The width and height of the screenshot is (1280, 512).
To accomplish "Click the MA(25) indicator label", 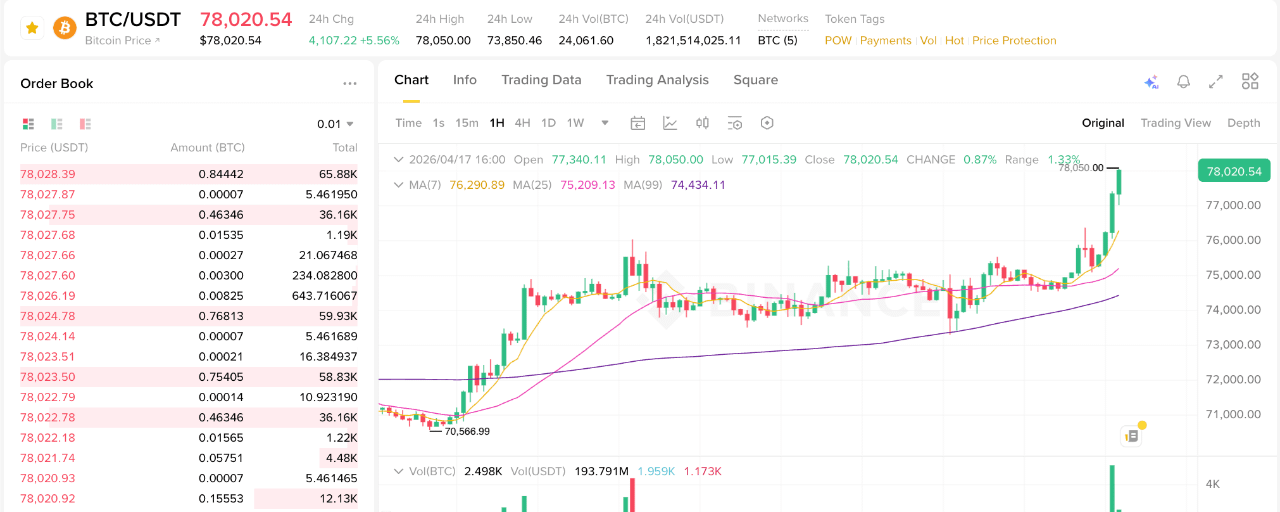I will pyautogui.click(x=534, y=185).
